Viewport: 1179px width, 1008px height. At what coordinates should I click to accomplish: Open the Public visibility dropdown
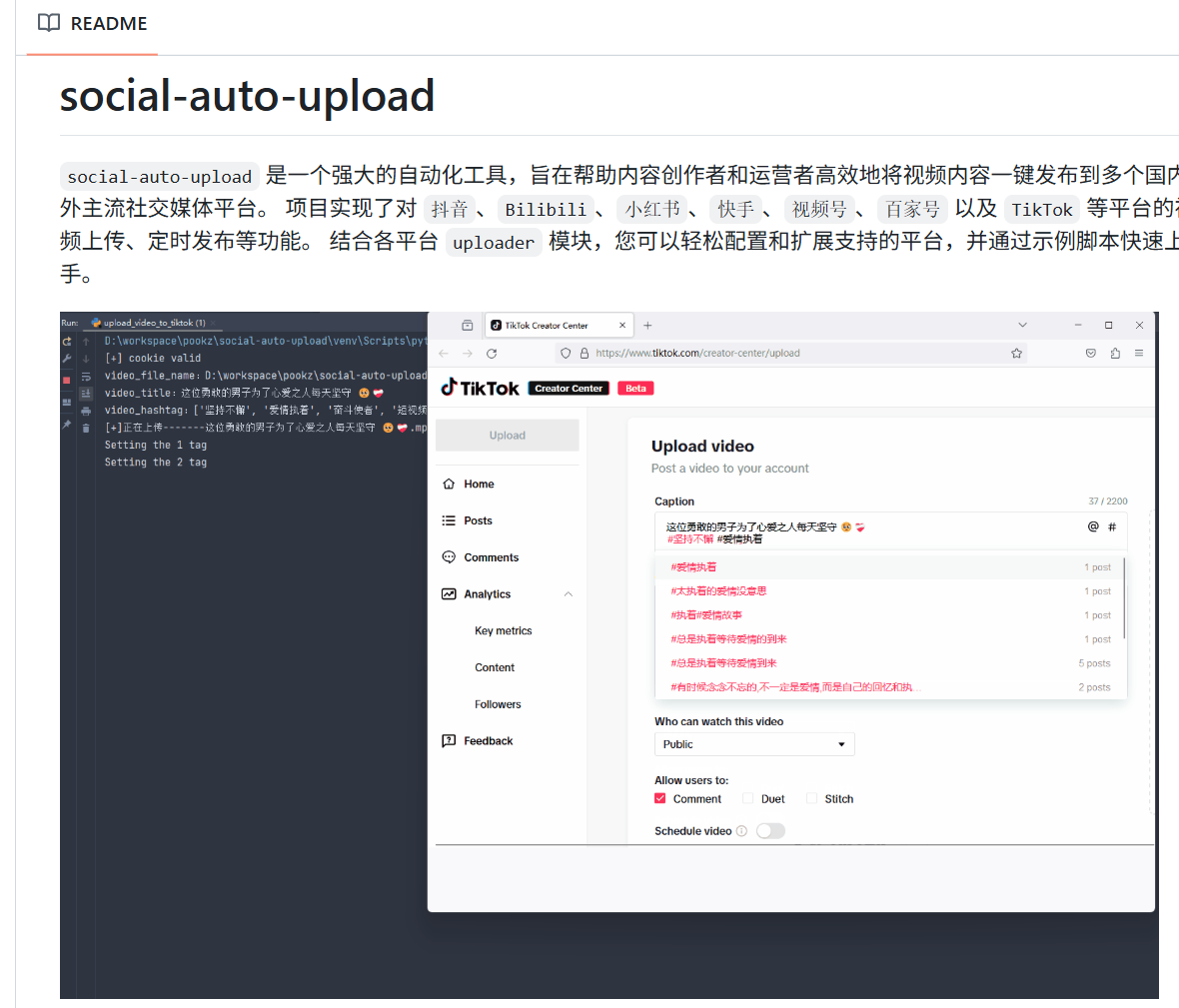(754, 744)
